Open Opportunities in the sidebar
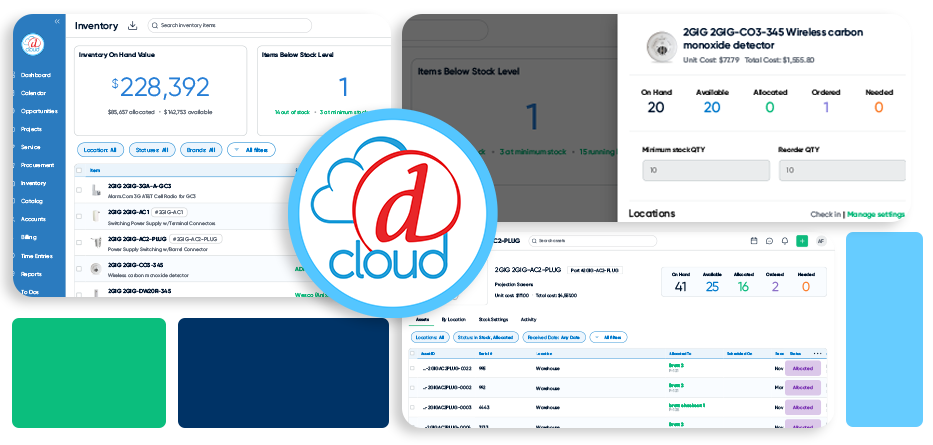The image size is (933, 445). click(x=39, y=111)
